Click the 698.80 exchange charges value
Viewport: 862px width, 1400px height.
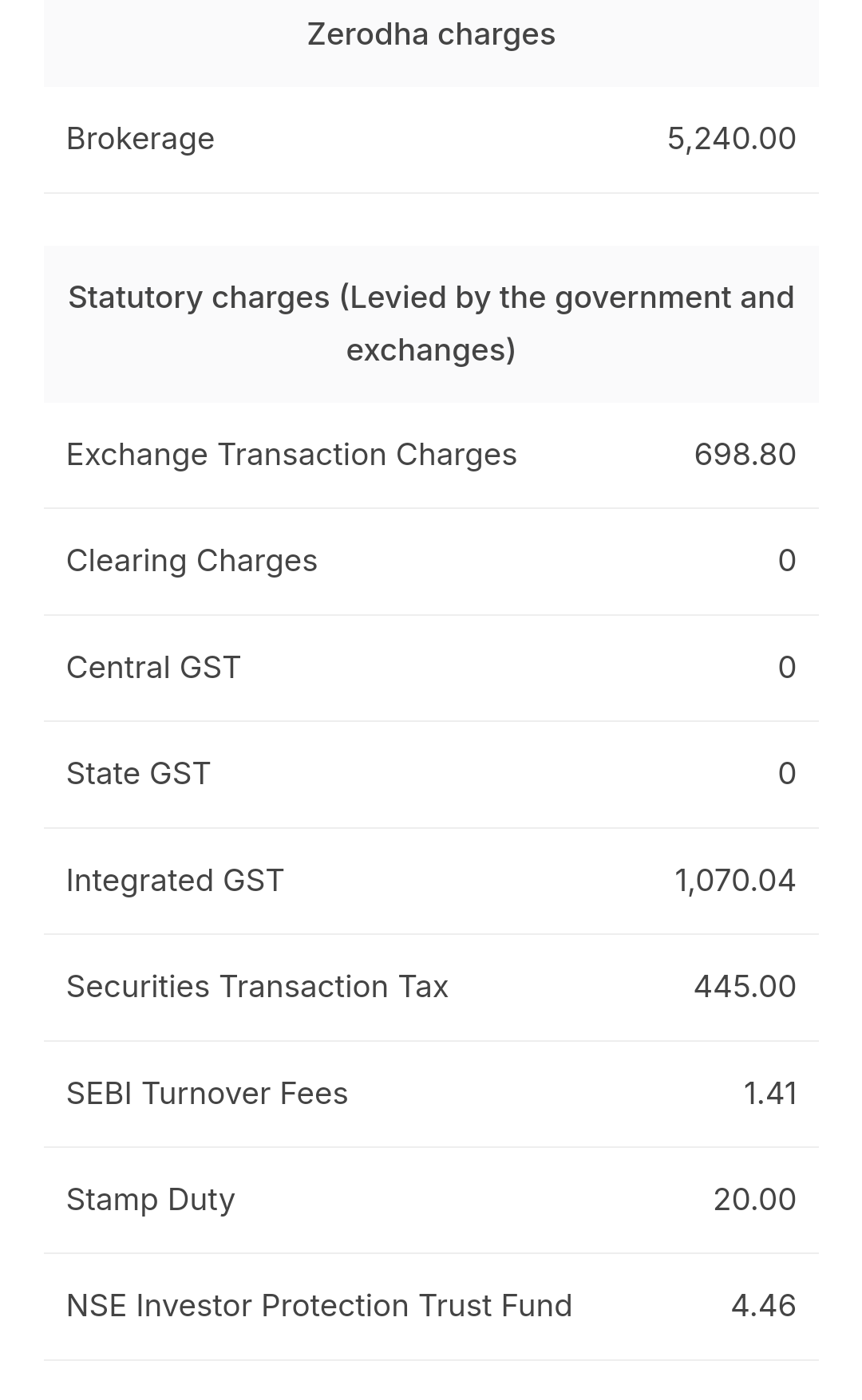click(745, 455)
